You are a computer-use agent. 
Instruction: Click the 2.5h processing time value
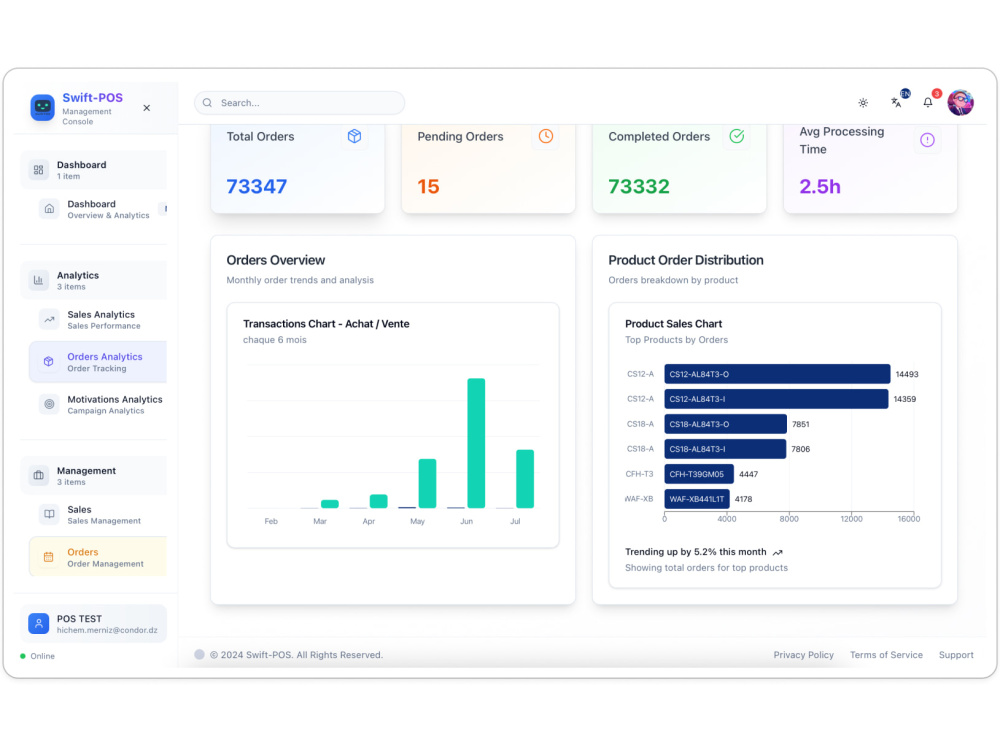[x=820, y=186]
